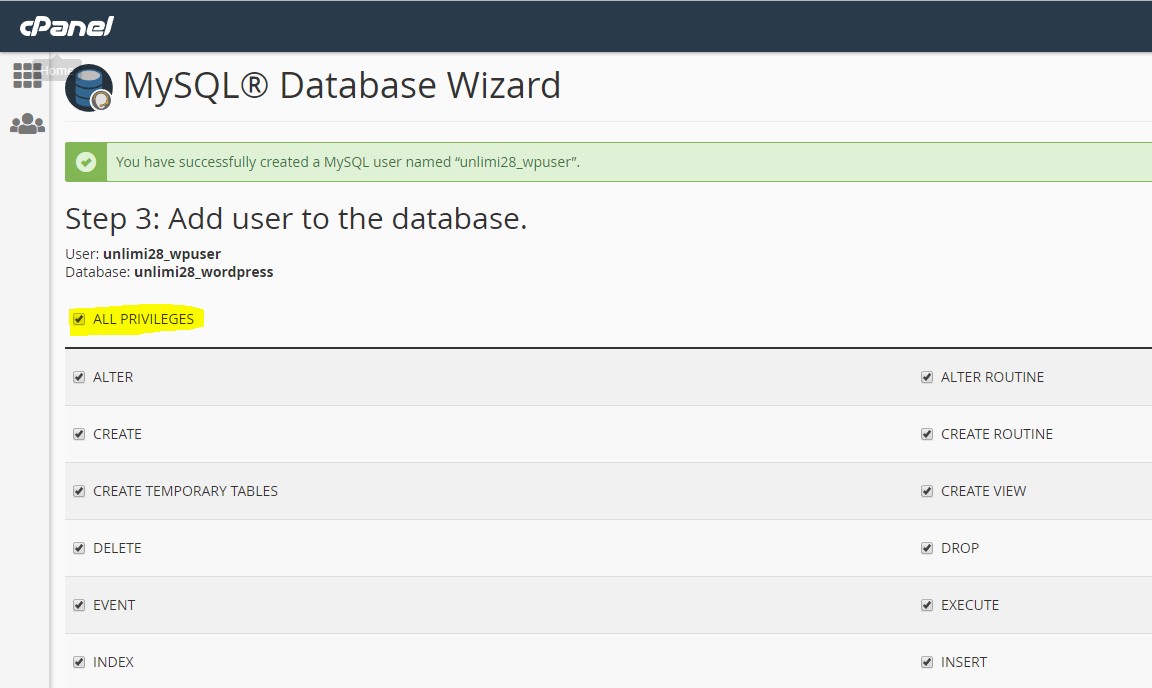The width and height of the screenshot is (1152, 688).
Task: Click the MySQL Database Wizard database icon
Action: [x=88, y=89]
